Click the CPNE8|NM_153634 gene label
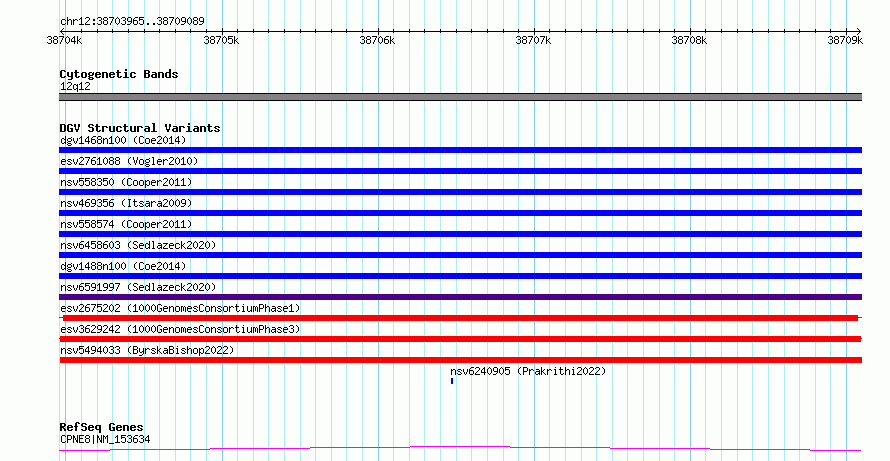Screen dimensions: 890x461 [105, 439]
